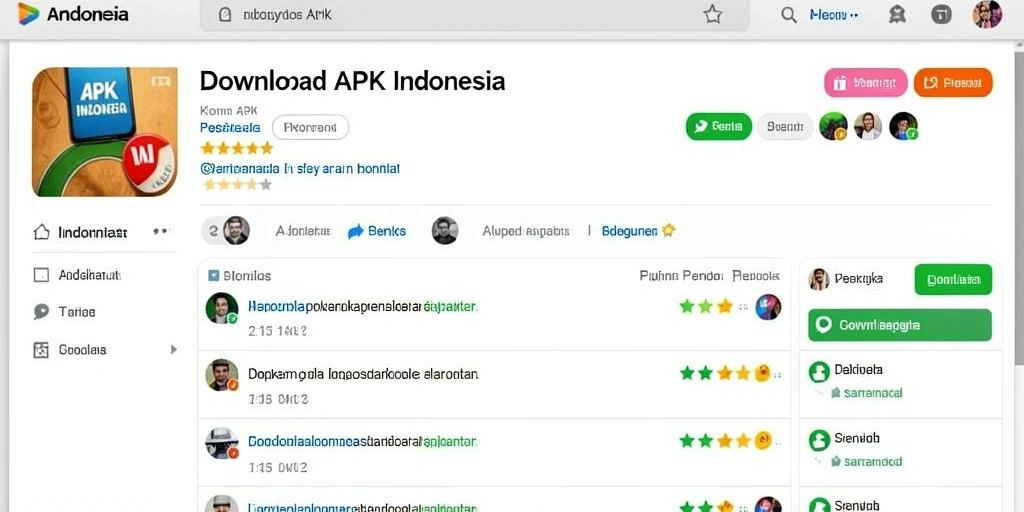Click the green-background avatar near Seandt
Image resolution: width=1024 pixels, height=512 pixels.
click(833, 126)
